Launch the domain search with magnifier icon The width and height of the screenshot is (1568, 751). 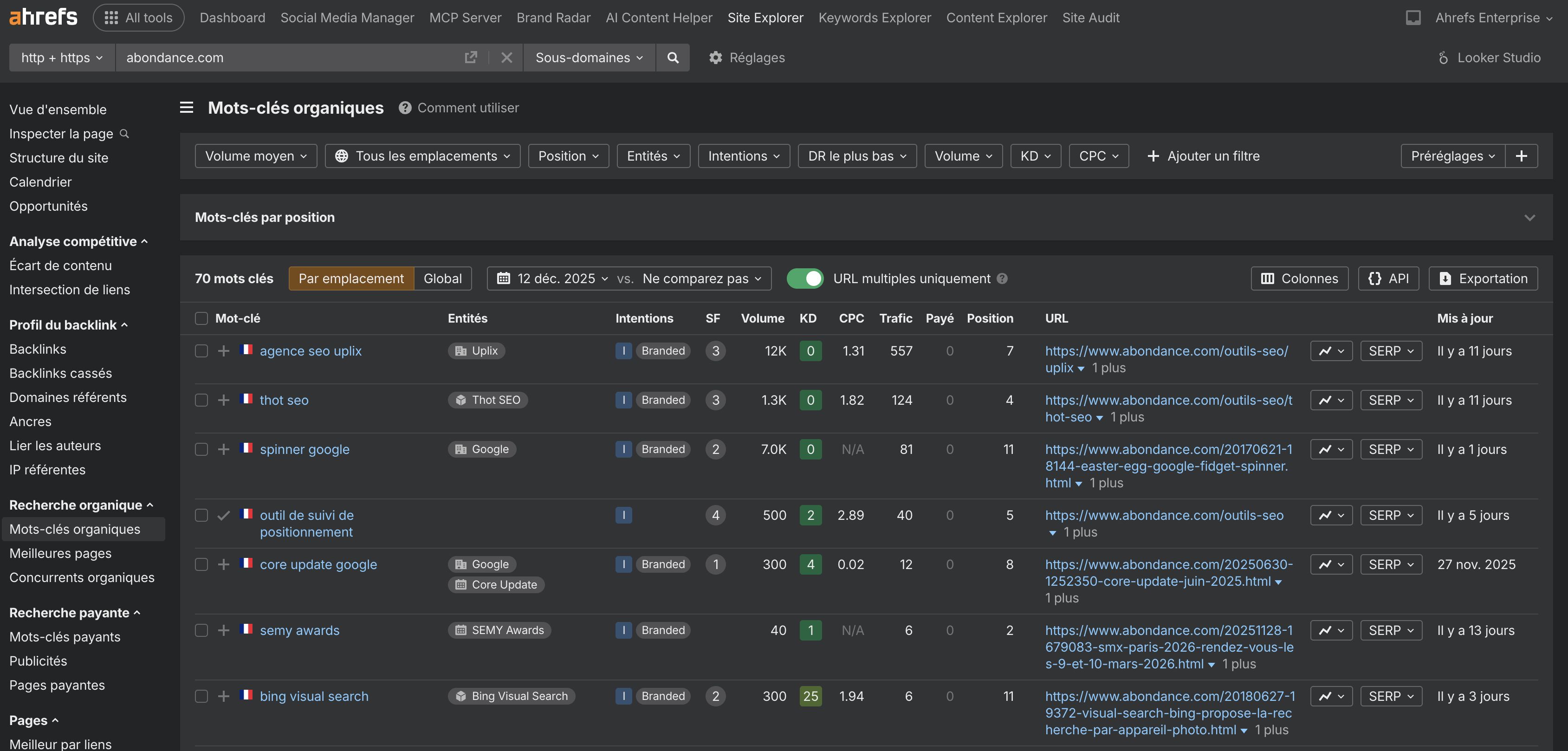click(x=673, y=57)
